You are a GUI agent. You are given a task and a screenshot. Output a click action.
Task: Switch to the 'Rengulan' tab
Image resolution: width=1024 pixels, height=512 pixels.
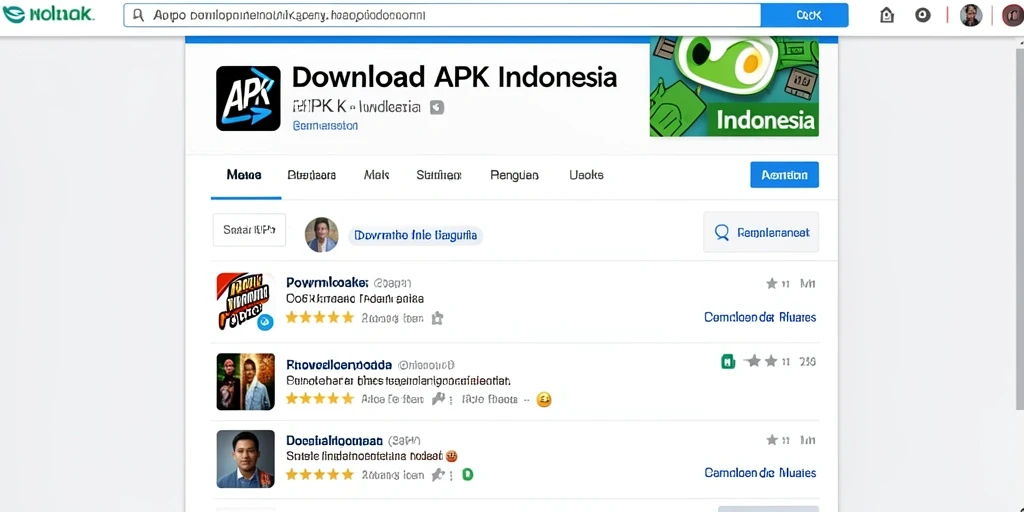tap(514, 175)
